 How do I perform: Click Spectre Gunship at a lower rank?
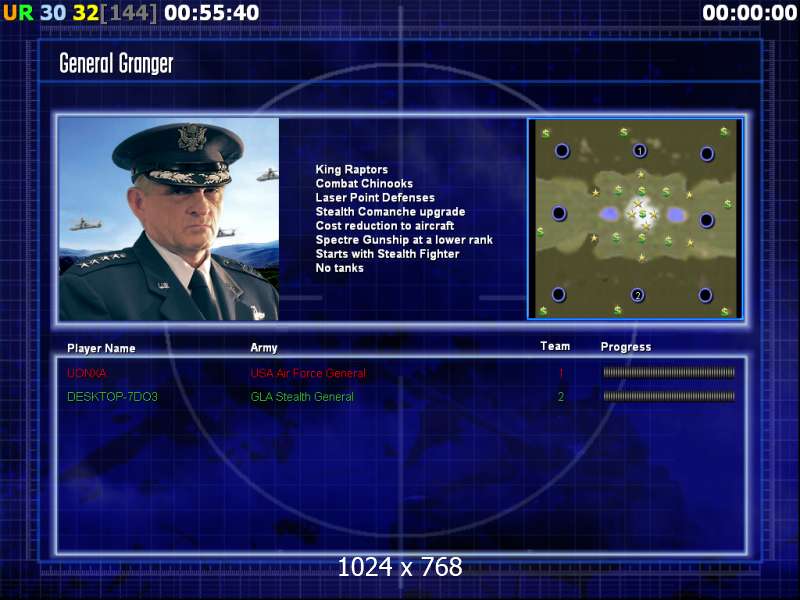pos(404,240)
